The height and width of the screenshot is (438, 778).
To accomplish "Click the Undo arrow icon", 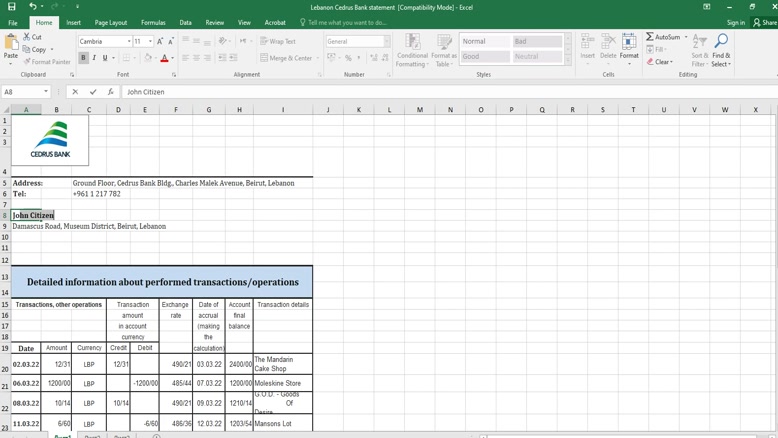I will point(32,7).
